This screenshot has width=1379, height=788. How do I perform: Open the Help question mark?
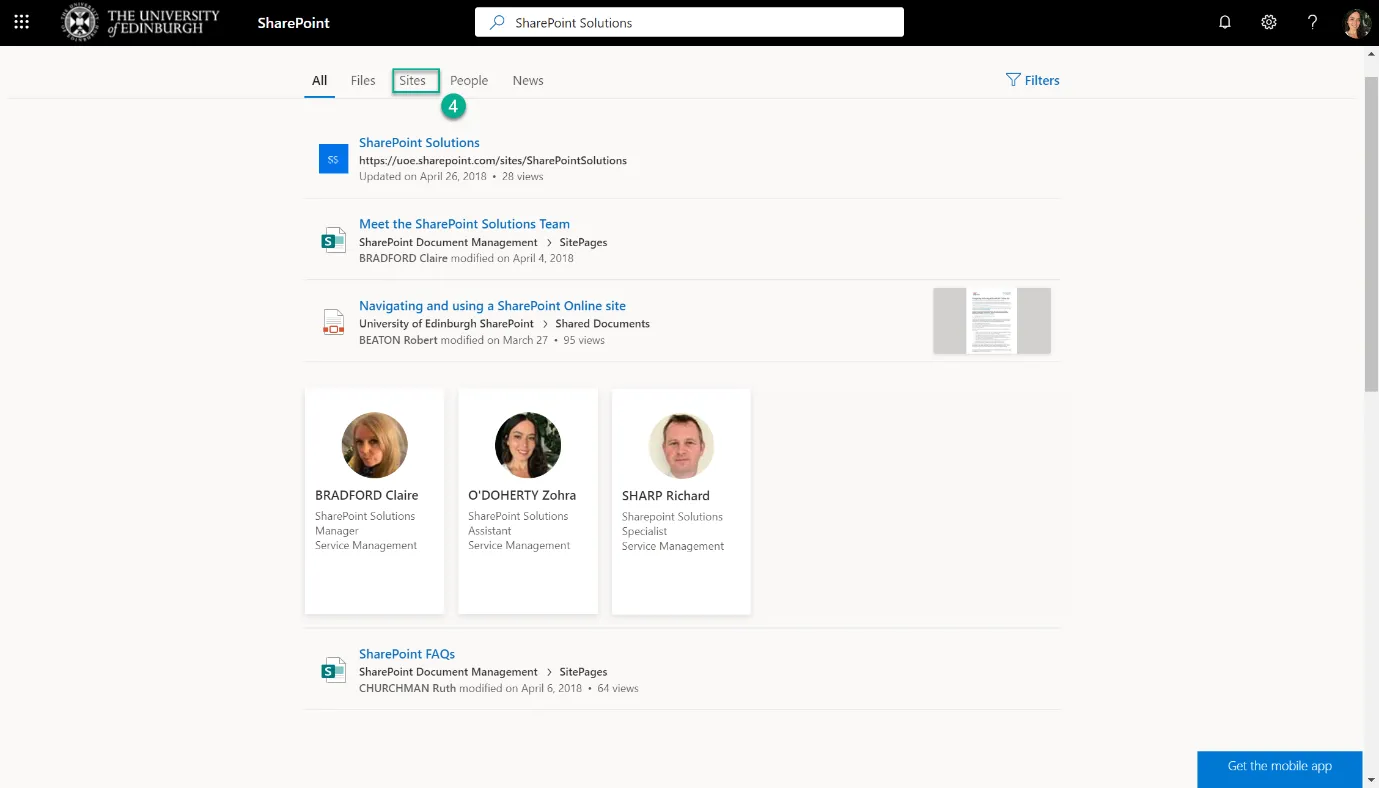point(1312,22)
